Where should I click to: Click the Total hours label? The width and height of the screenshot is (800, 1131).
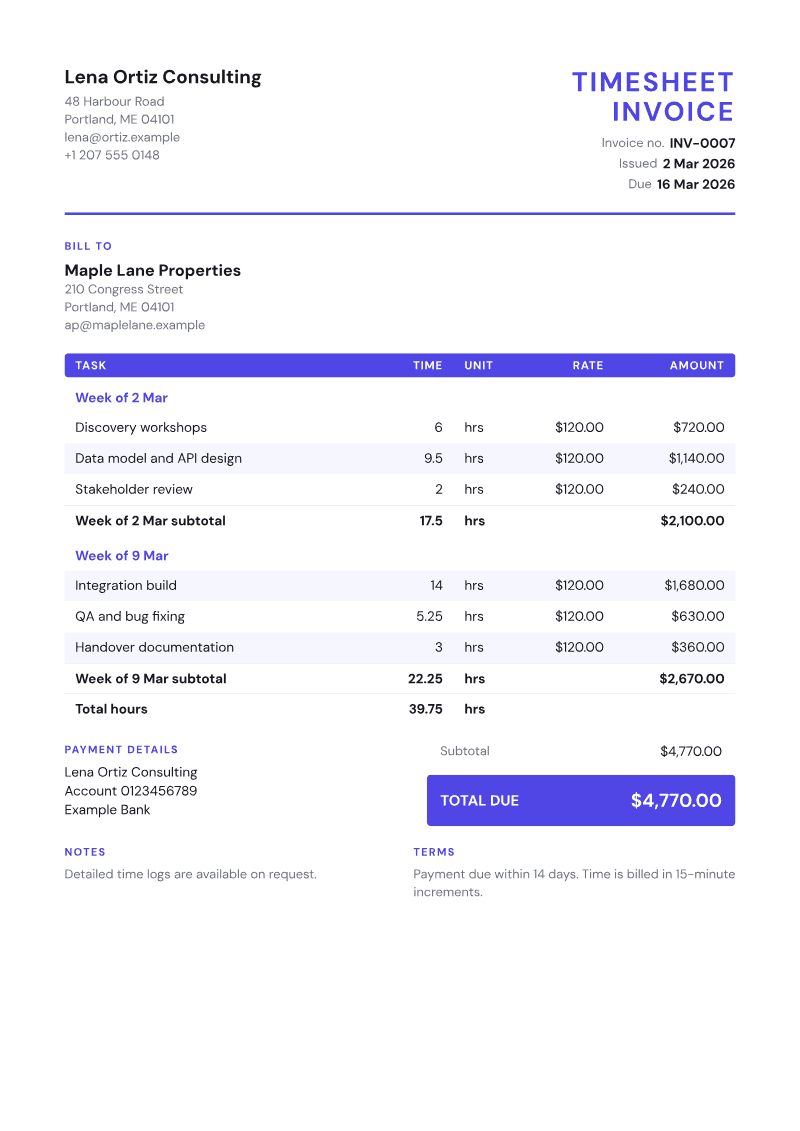[111, 709]
